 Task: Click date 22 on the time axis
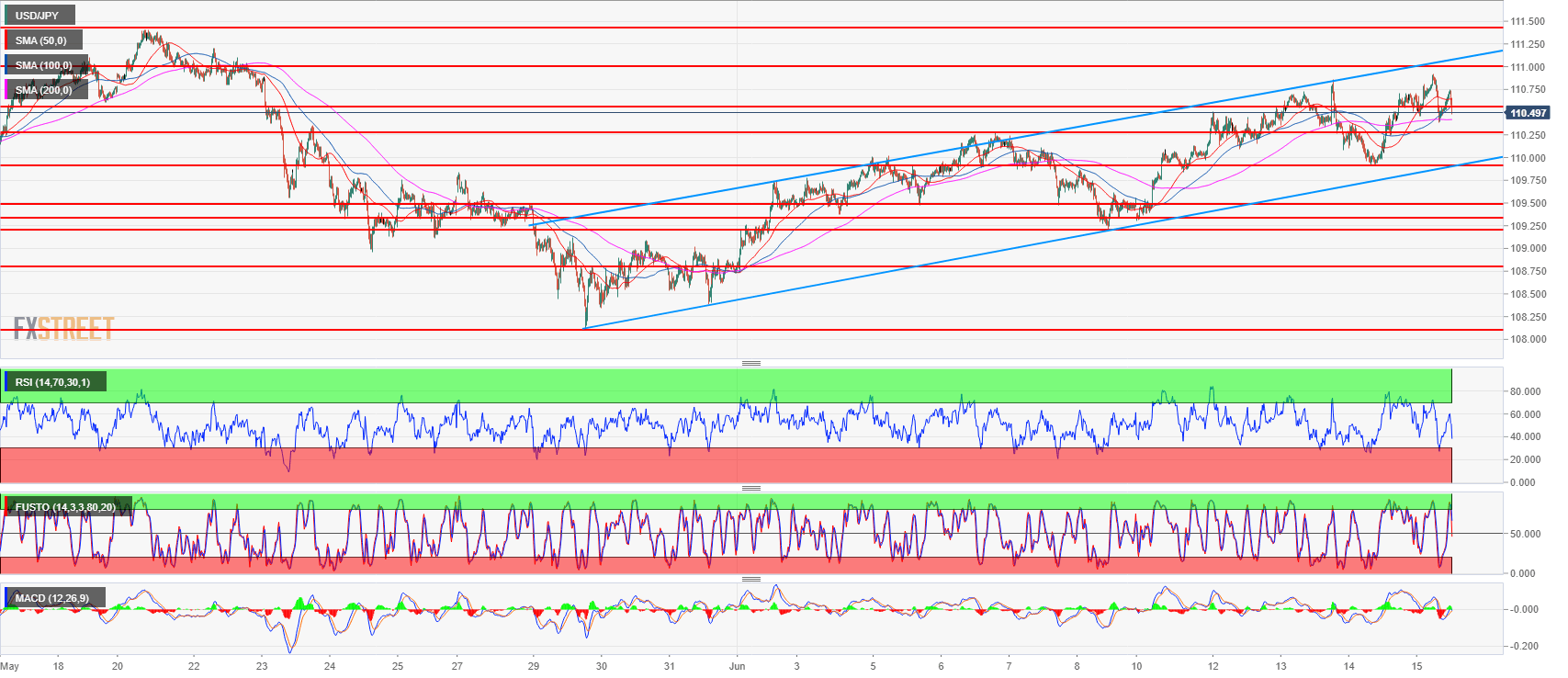coord(194,666)
